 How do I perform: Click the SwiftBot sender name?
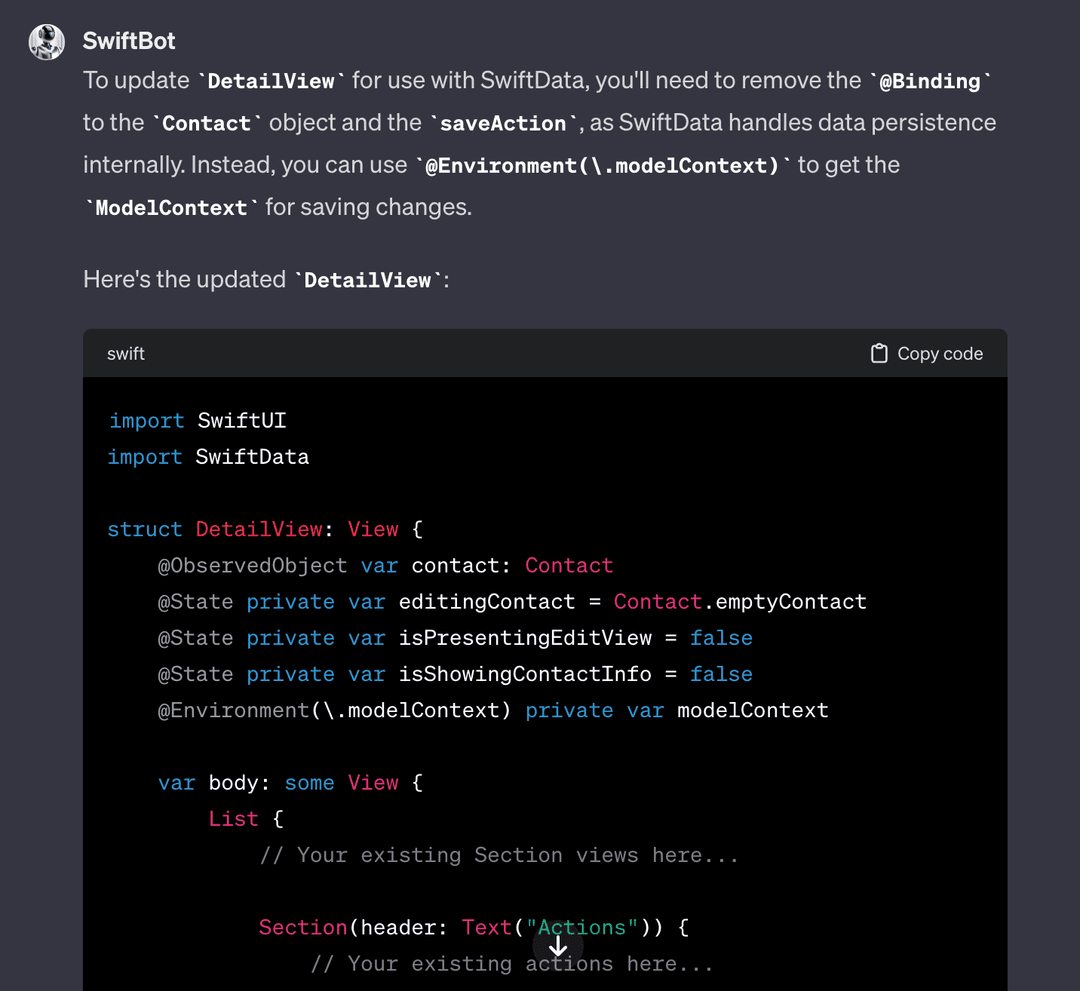[x=129, y=41]
